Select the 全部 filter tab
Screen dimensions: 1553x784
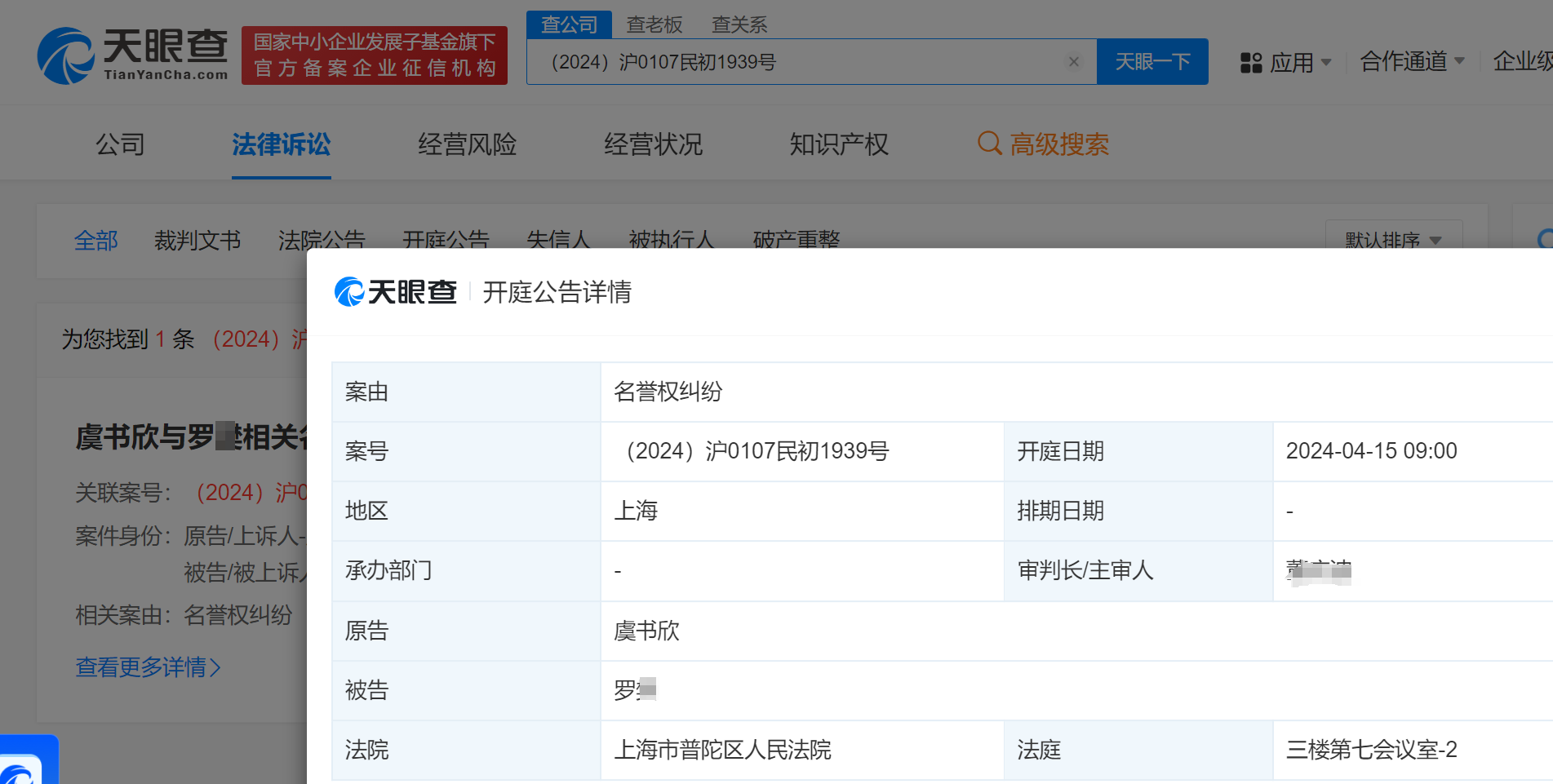pos(96,240)
